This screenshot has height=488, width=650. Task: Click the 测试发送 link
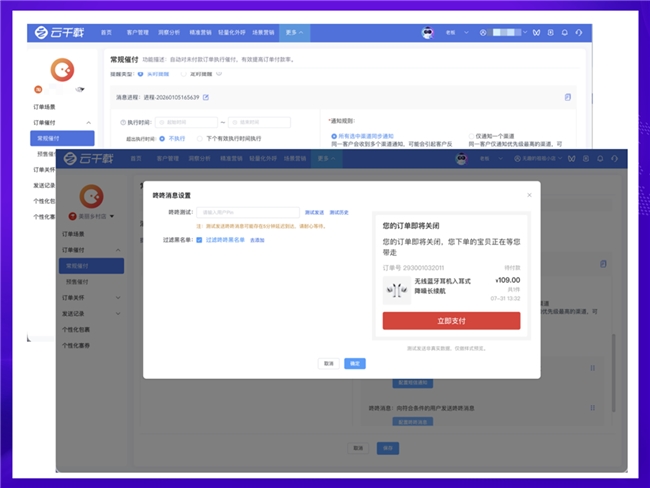(x=314, y=212)
